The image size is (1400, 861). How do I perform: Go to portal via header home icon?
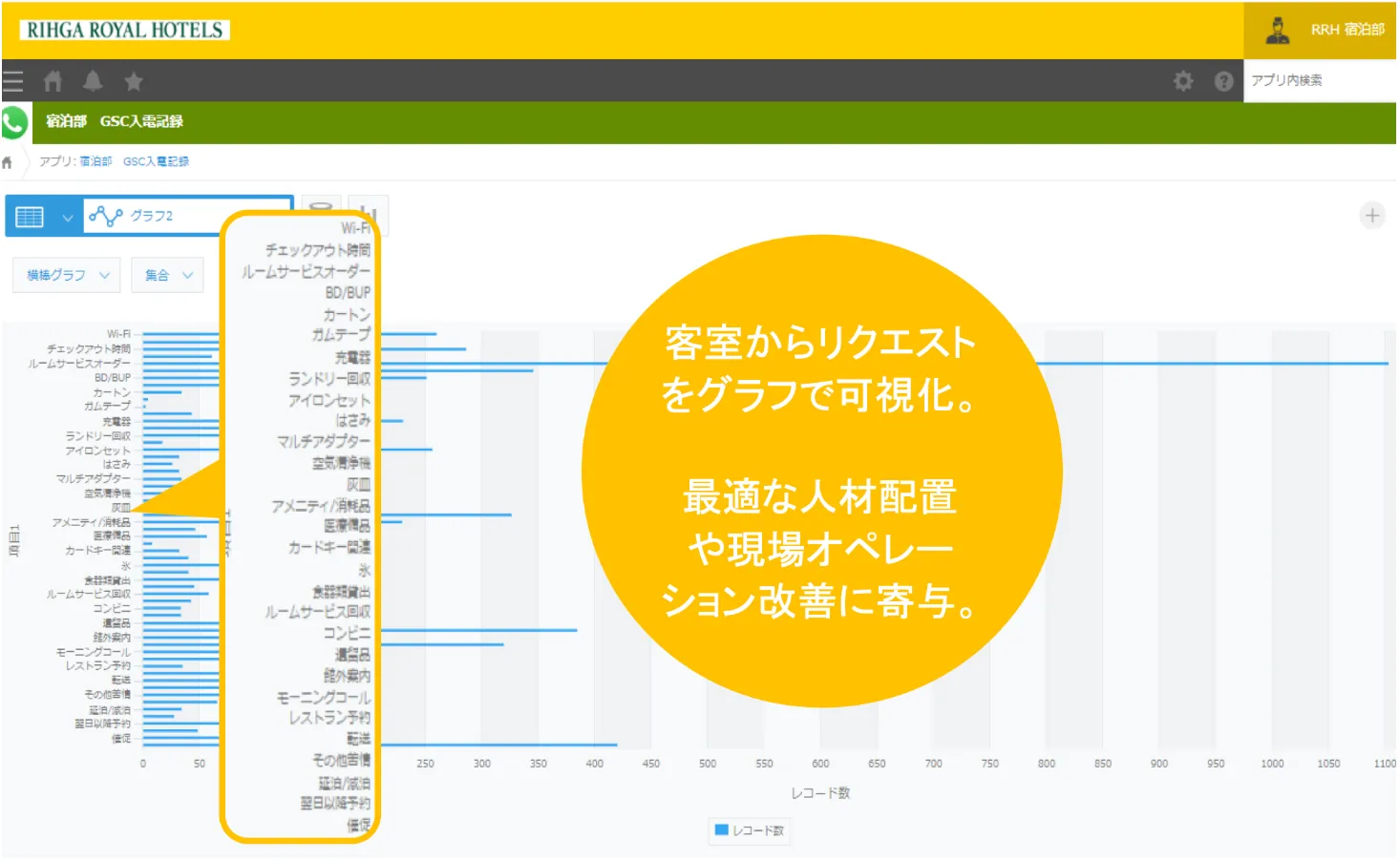[53, 81]
